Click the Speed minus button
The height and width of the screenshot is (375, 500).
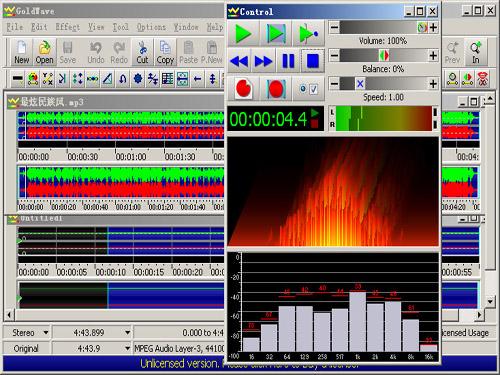pos(334,83)
